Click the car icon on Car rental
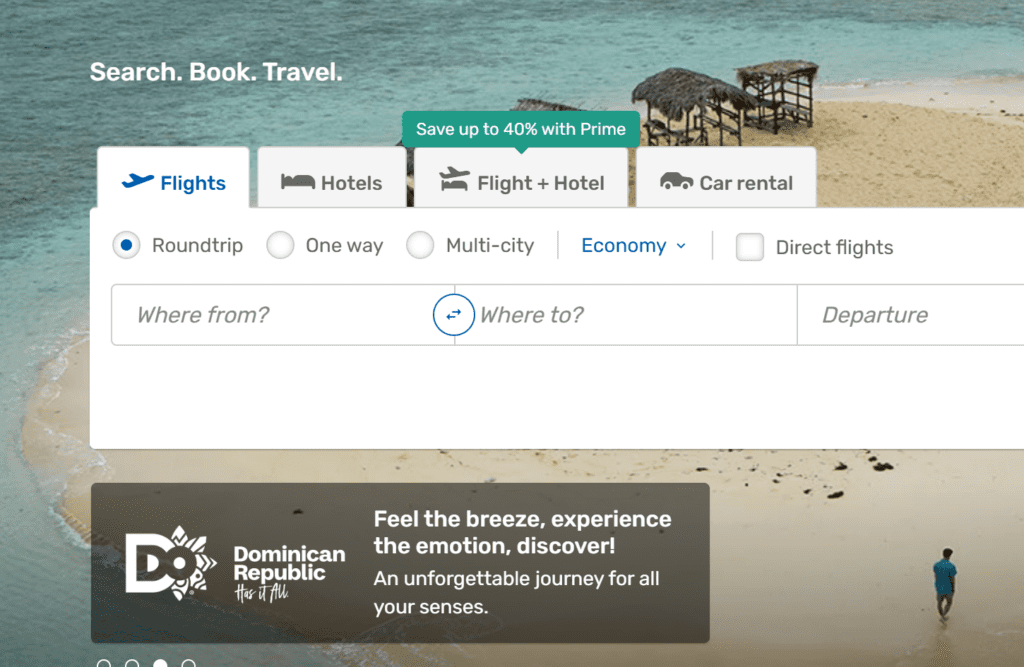Screen dimensions: 1024x667 tap(677, 182)
